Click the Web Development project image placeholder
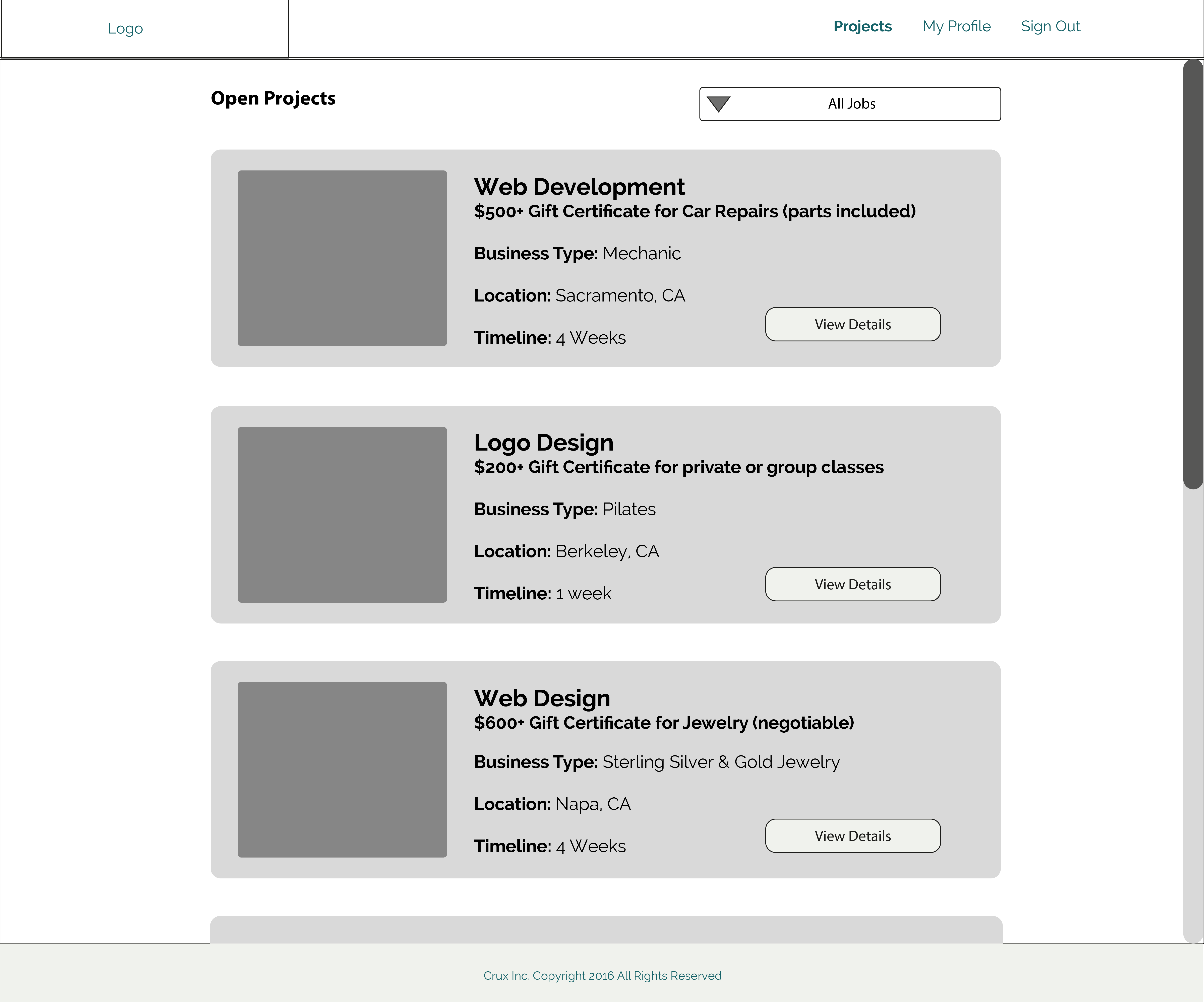The width and height of the screenshot is (1204, 1002). 342,258
